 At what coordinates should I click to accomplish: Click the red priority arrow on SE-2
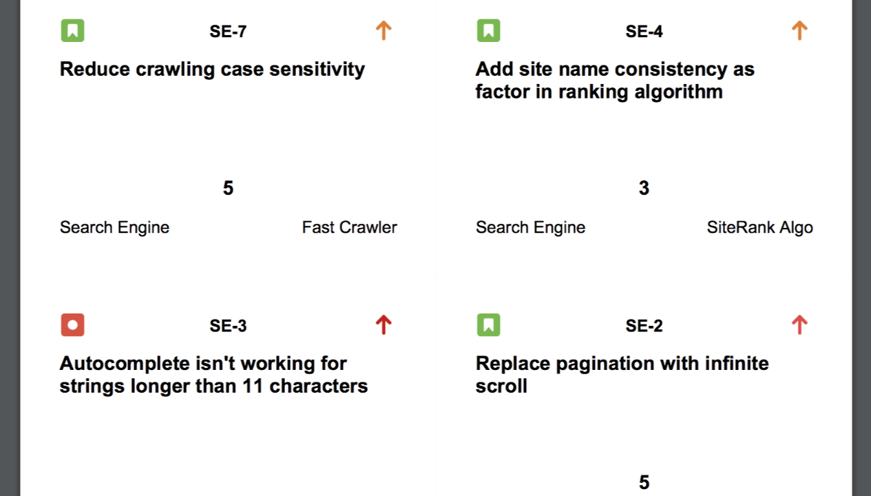point(799,325)
